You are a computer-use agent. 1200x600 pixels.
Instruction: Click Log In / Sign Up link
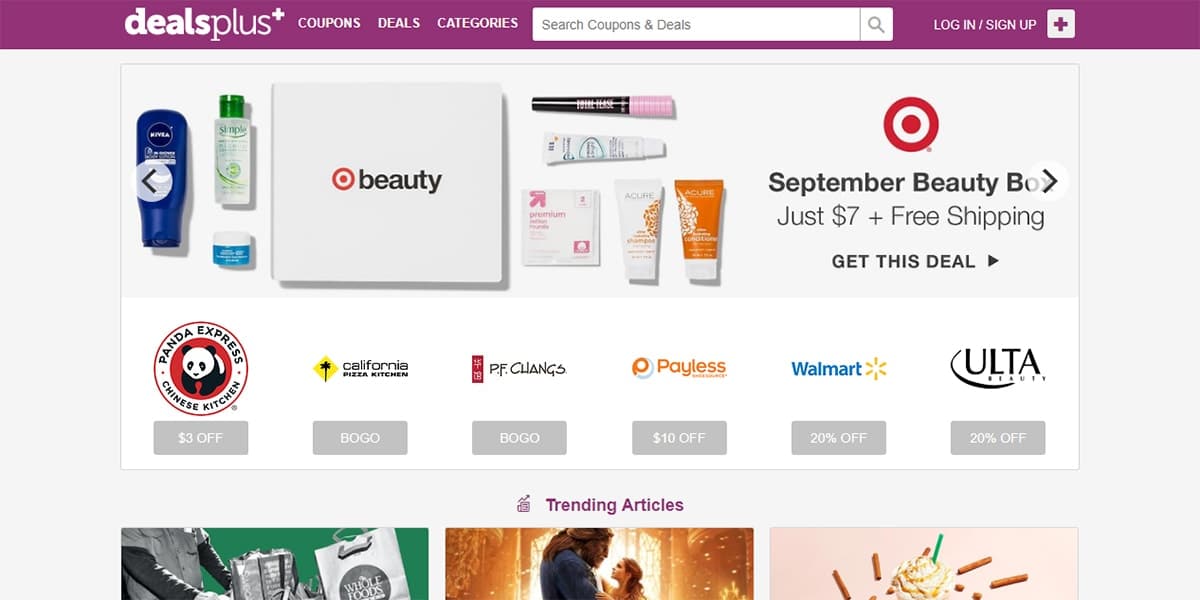click(985, 25)
